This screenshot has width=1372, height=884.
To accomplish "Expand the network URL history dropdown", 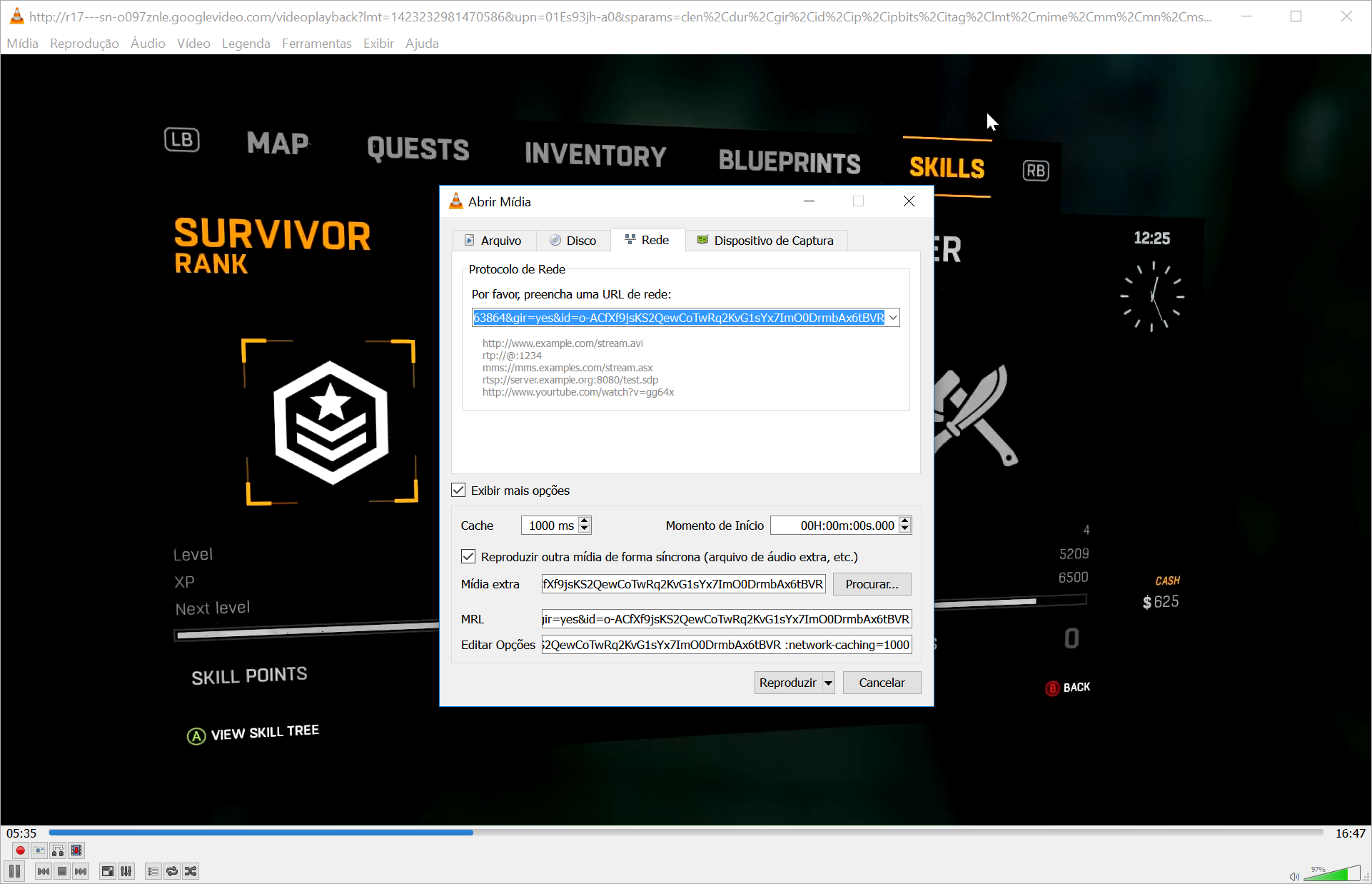I will click(893, 318).
